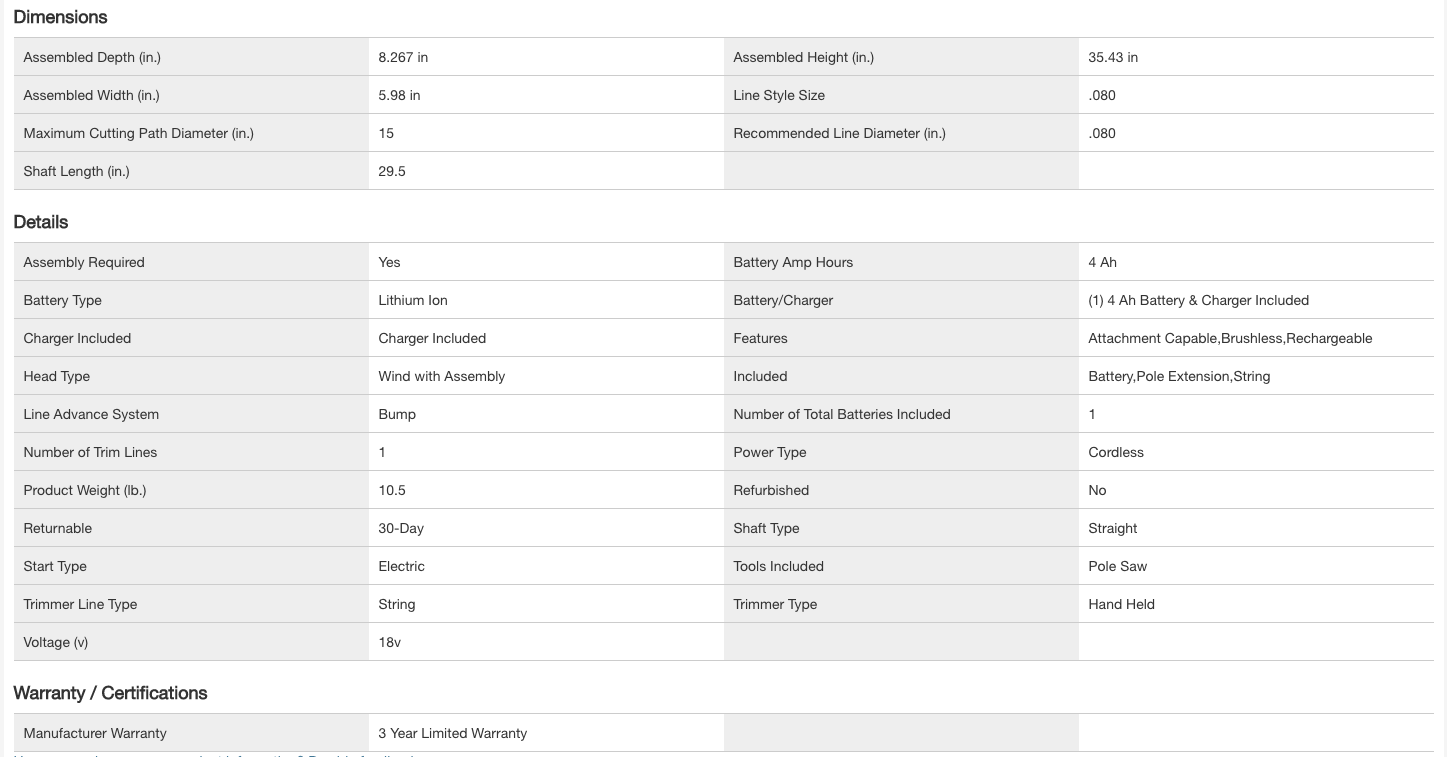Select the Pole Saw tools included value
The image size is (1447, 757).
click(x=1117, y=567)
